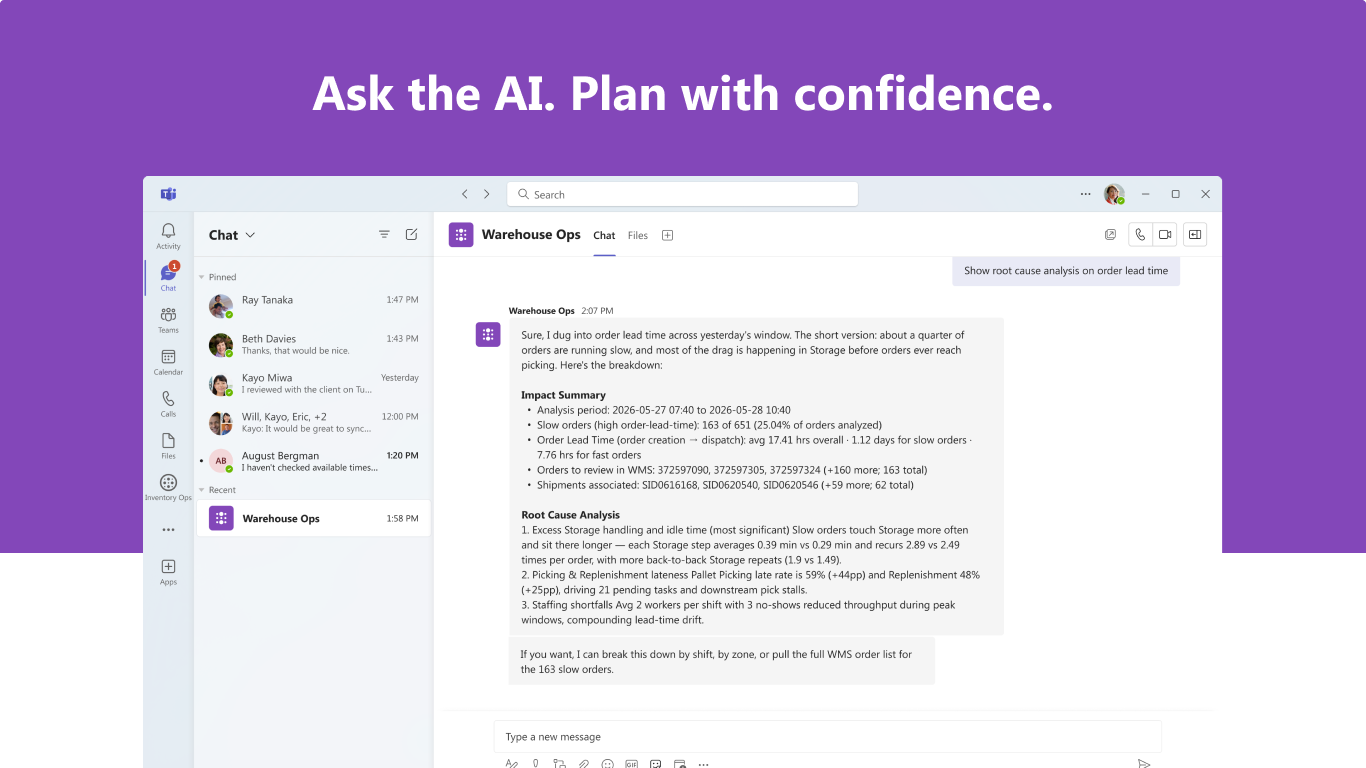Open the GIF picker
Screen dimensions: 1366x768
point(632,764)
